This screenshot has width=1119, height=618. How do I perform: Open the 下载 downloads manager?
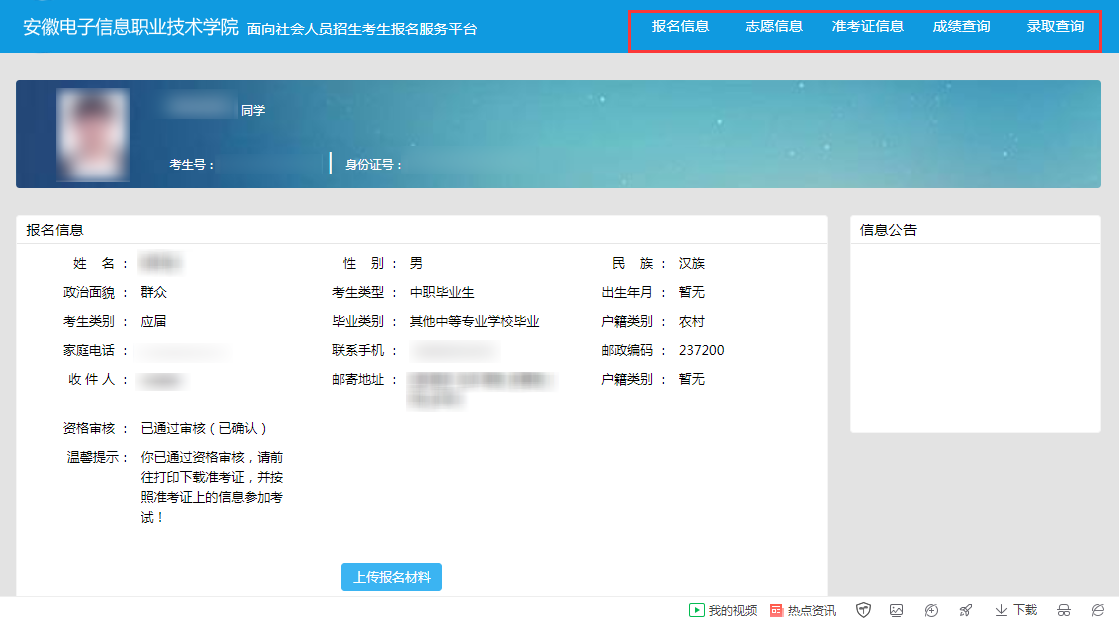coord(1016,610)
